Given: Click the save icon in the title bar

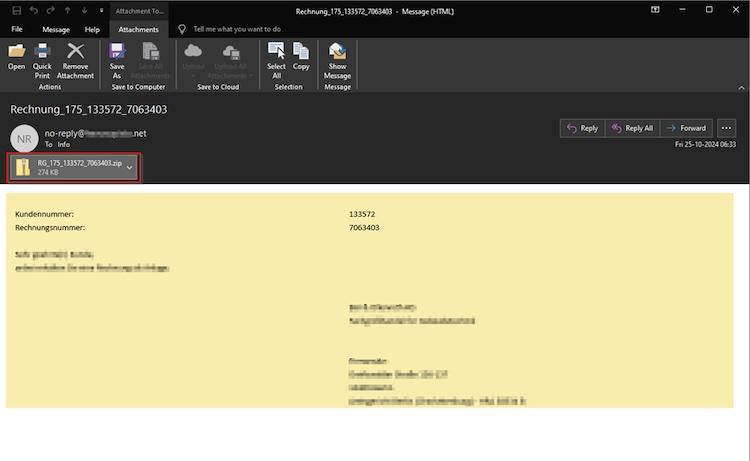Looking at the screenshot, I should pos(16,11).
